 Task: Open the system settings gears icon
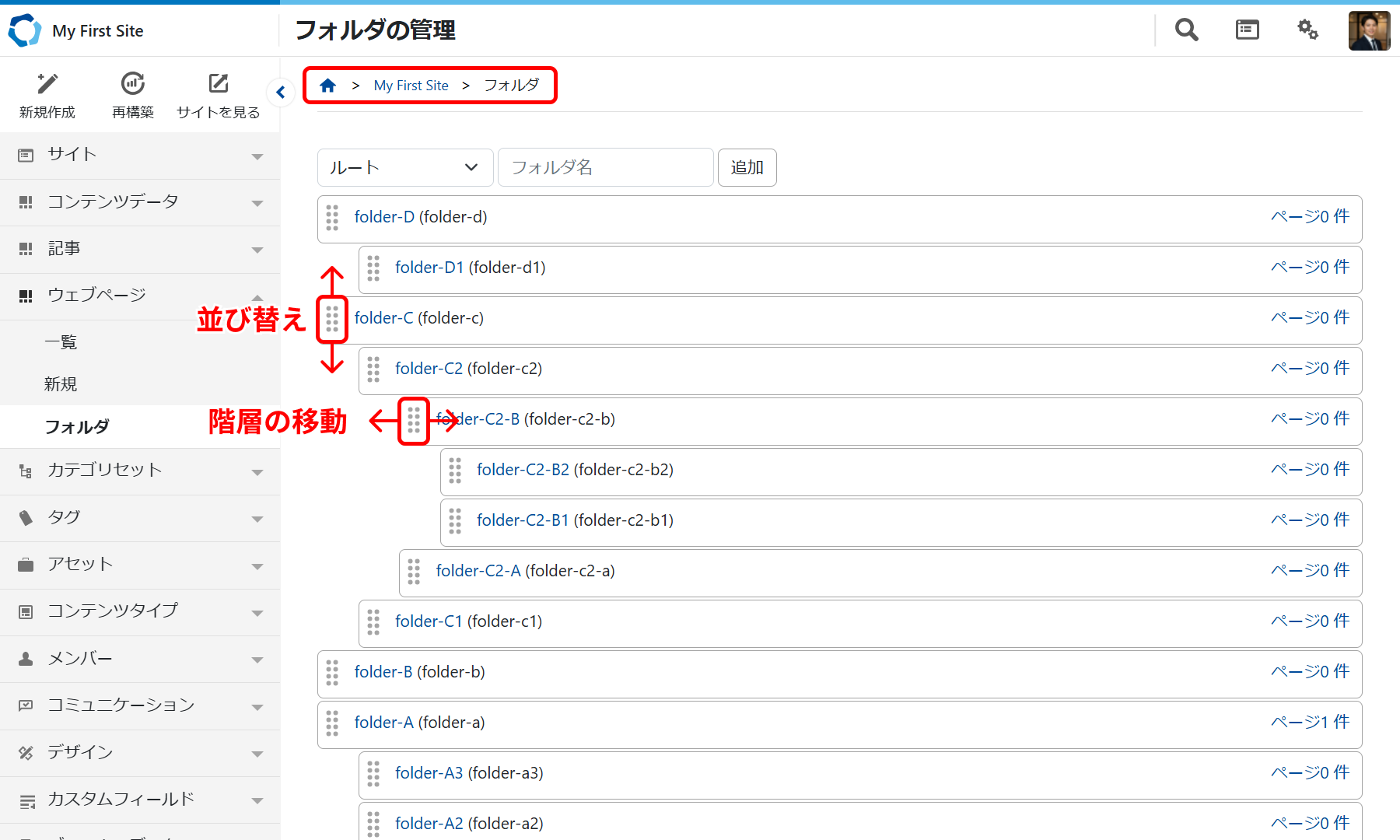[x=1307, y=30]
